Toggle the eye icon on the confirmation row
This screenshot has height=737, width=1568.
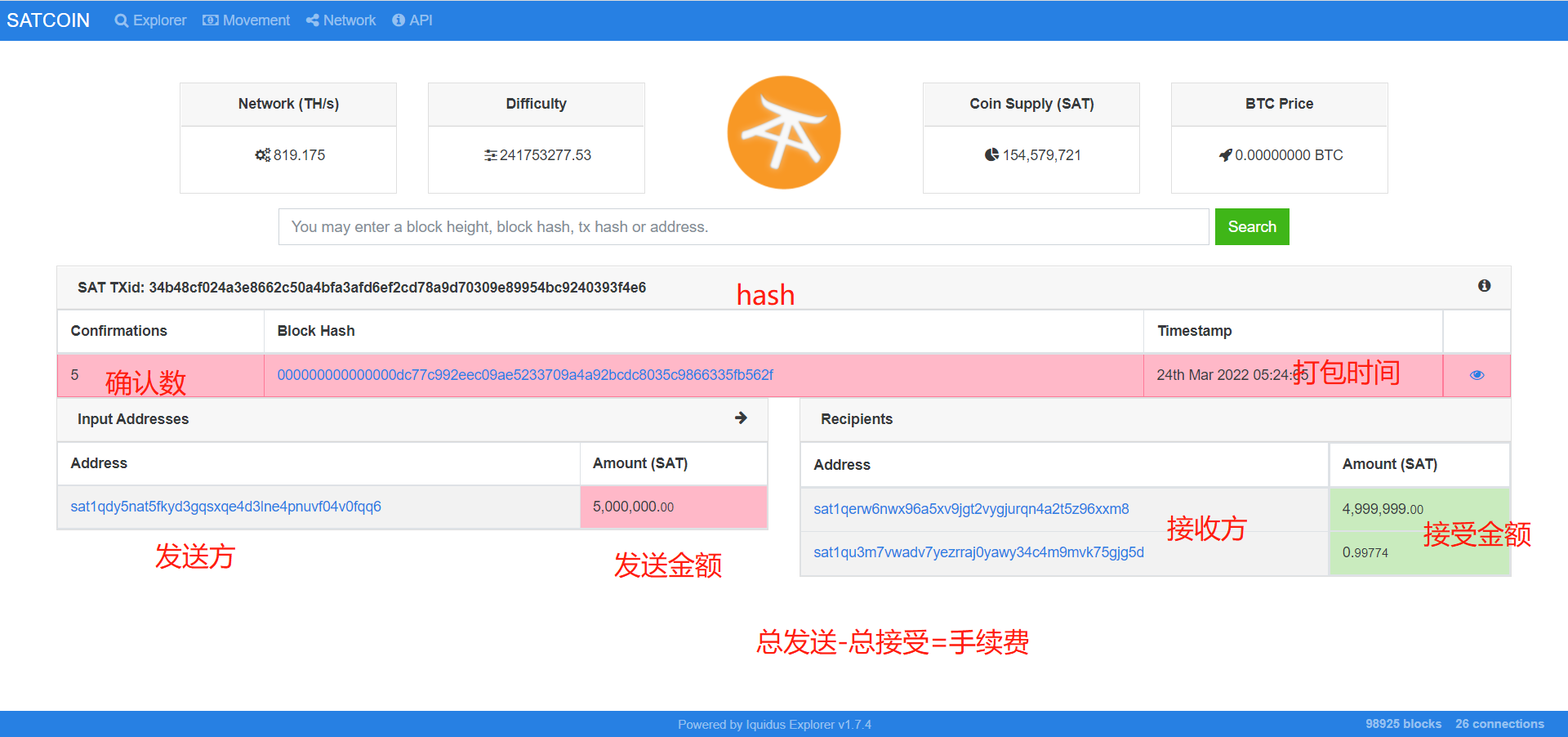point(1476,375)
